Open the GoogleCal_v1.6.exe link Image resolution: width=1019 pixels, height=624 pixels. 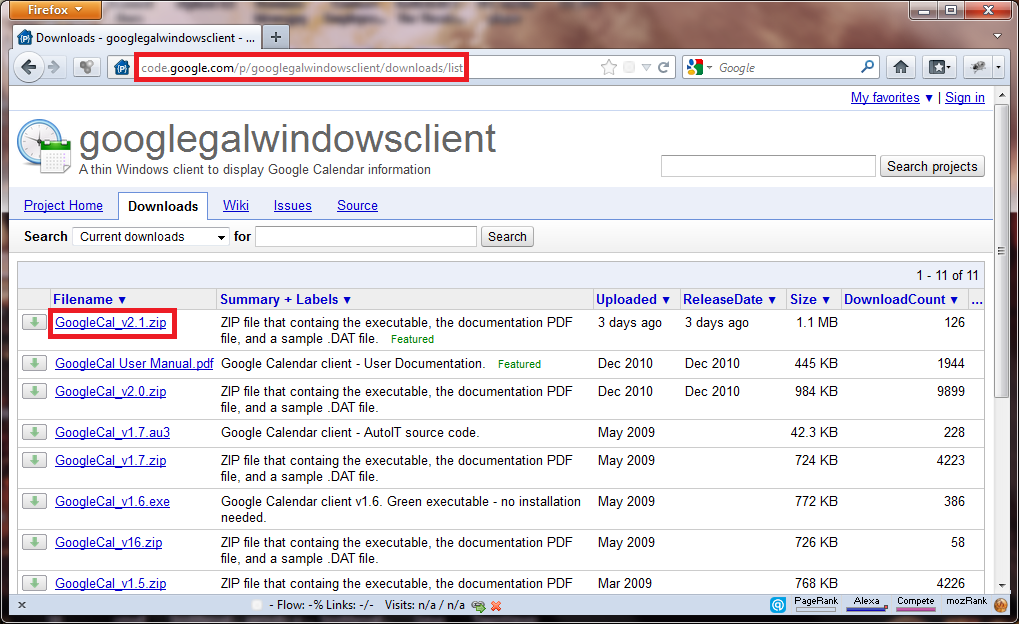coord(112,501)
